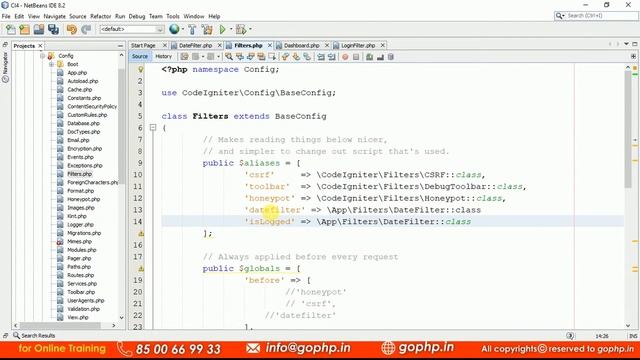Switch to the Dashboard.php tab

coord(302,45)
